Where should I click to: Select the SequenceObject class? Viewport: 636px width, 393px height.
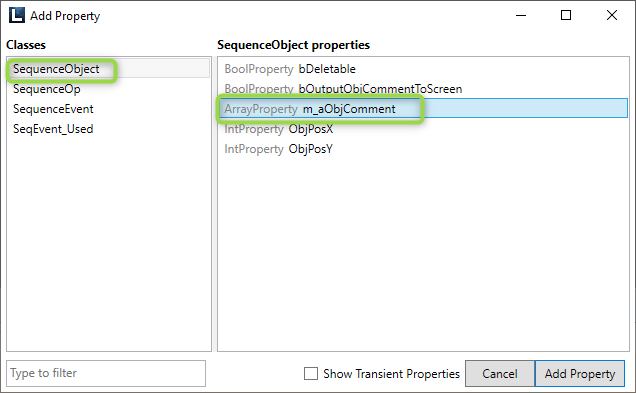pos(108,68)
